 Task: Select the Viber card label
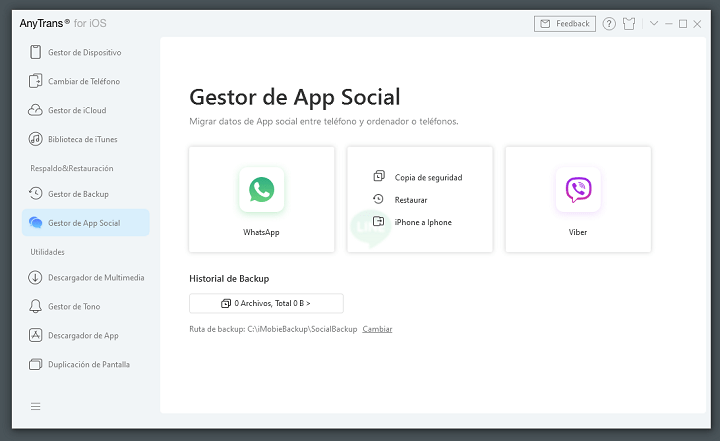578,232
